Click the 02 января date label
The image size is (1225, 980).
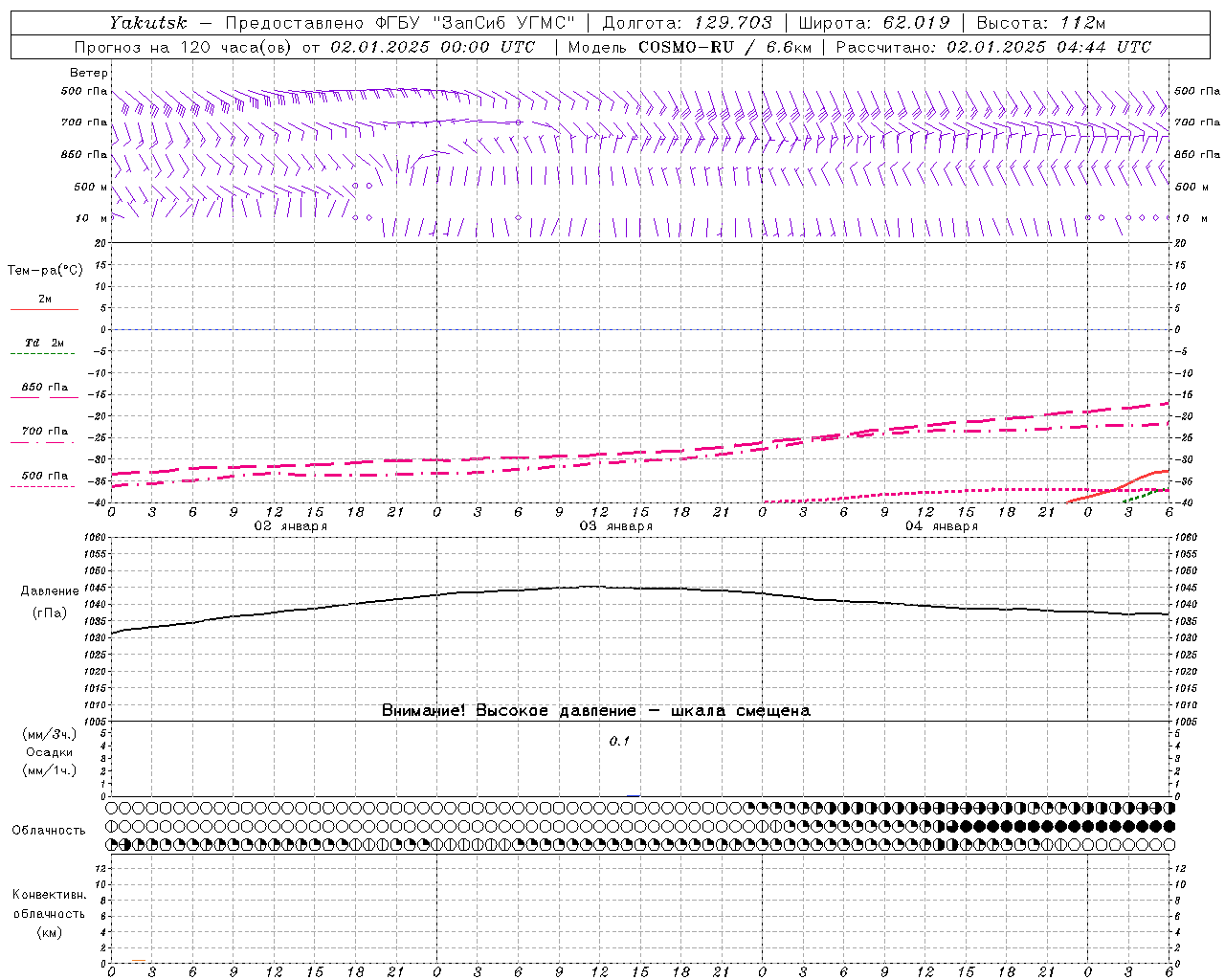click(x=290, y=525)
